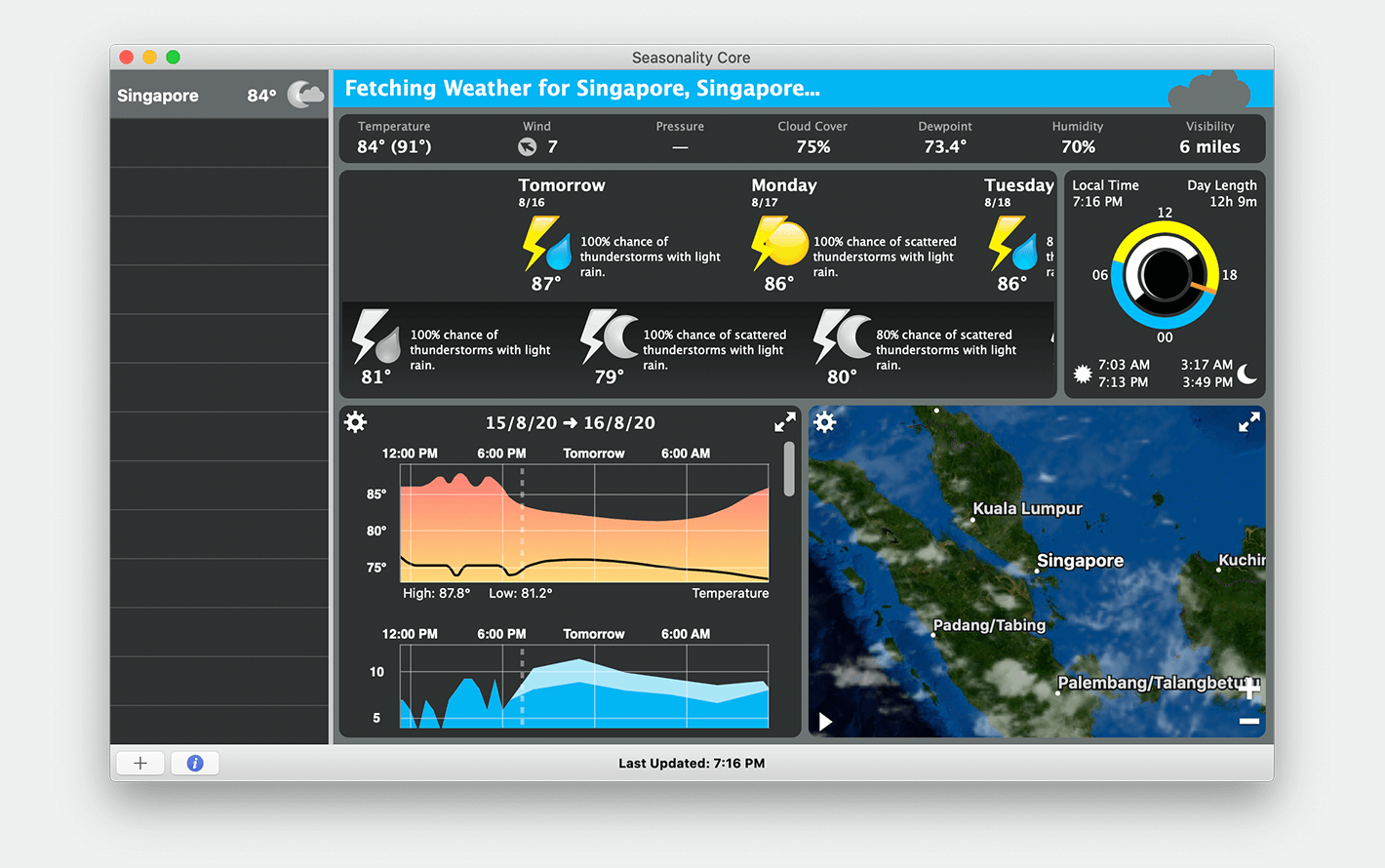Add a new location with plus button

click(140, 764)
